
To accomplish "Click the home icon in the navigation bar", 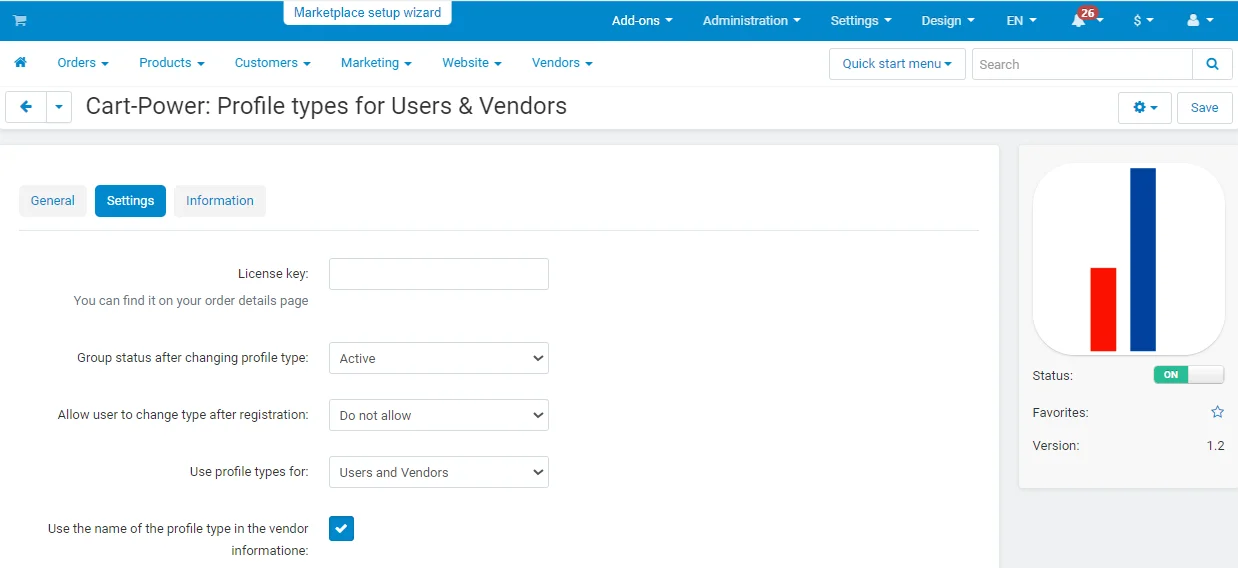I will [20, 62].
